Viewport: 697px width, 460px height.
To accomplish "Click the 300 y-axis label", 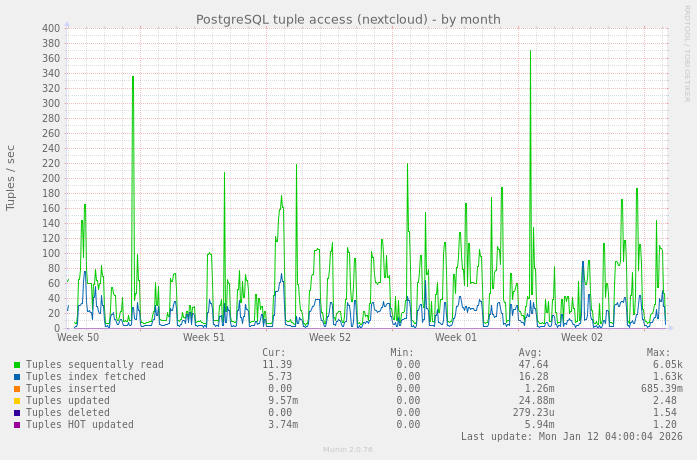I will click(x=51, y=104).
